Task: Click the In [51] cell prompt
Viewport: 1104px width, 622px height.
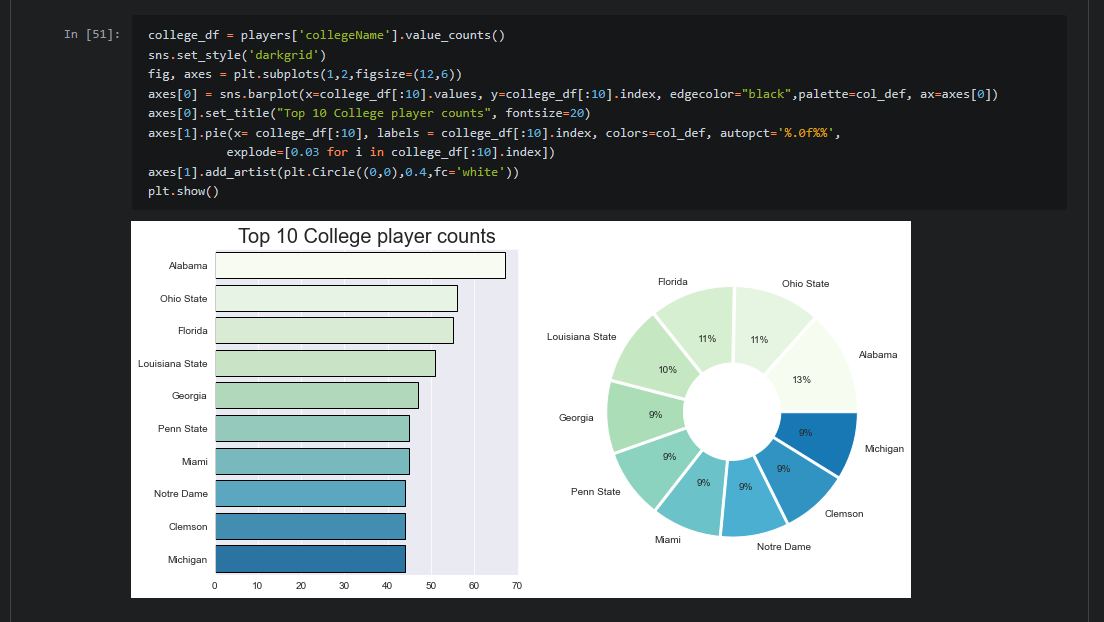Action: coord(92,35)
